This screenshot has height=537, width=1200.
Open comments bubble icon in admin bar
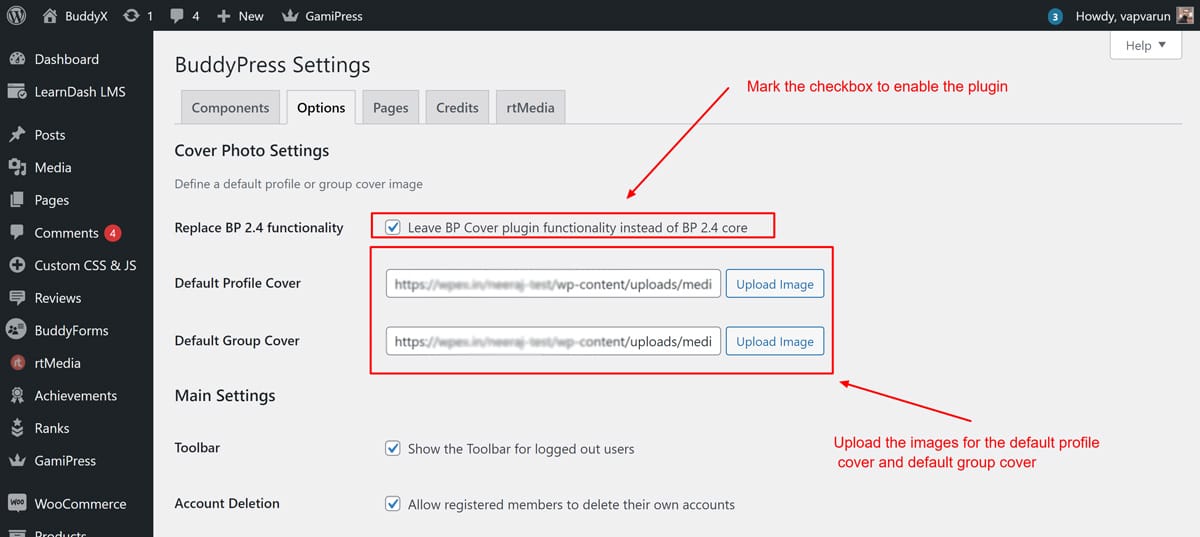coord(177,16)
